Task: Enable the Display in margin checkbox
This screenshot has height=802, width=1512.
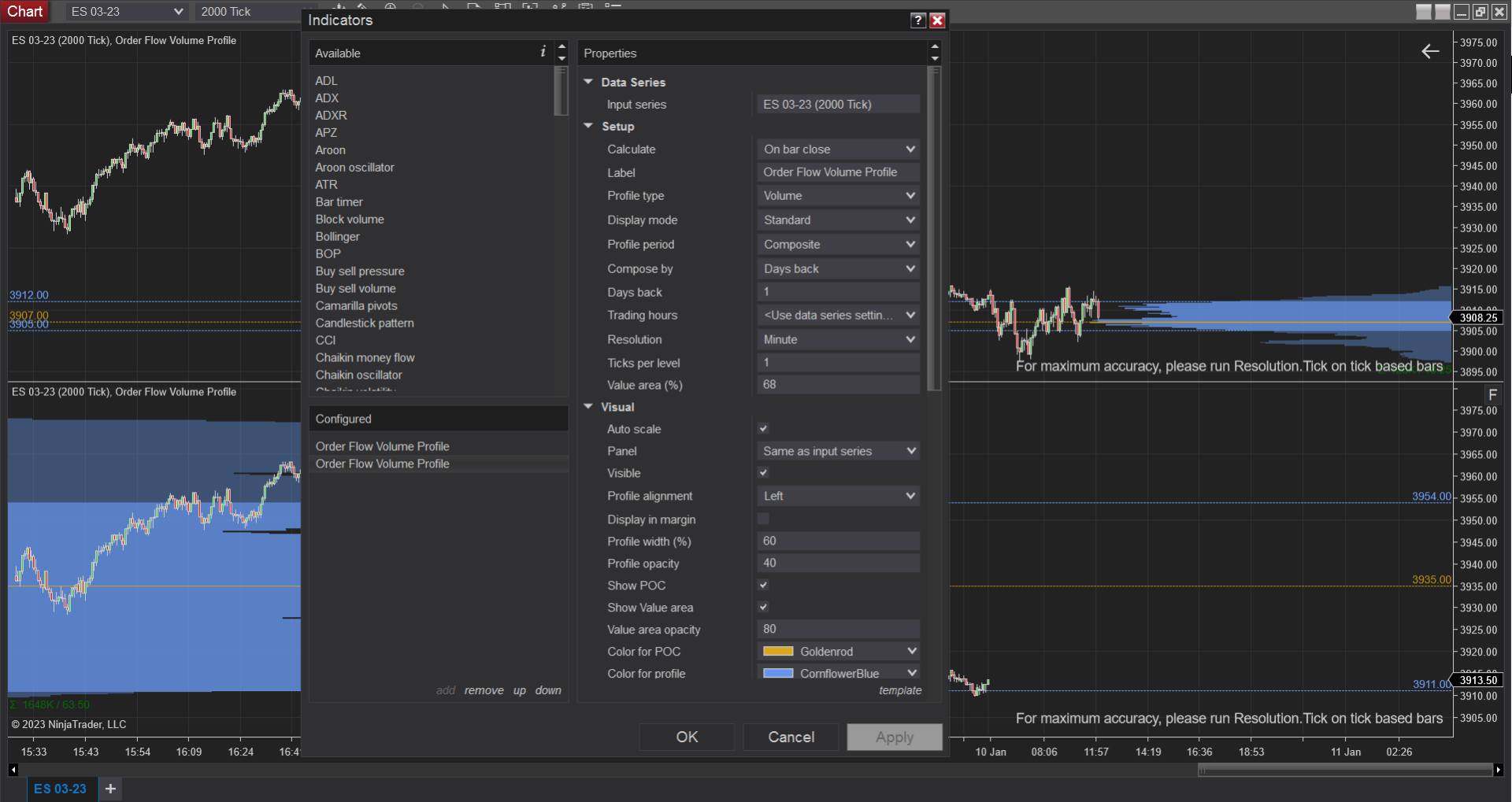Action: [763, 519]
